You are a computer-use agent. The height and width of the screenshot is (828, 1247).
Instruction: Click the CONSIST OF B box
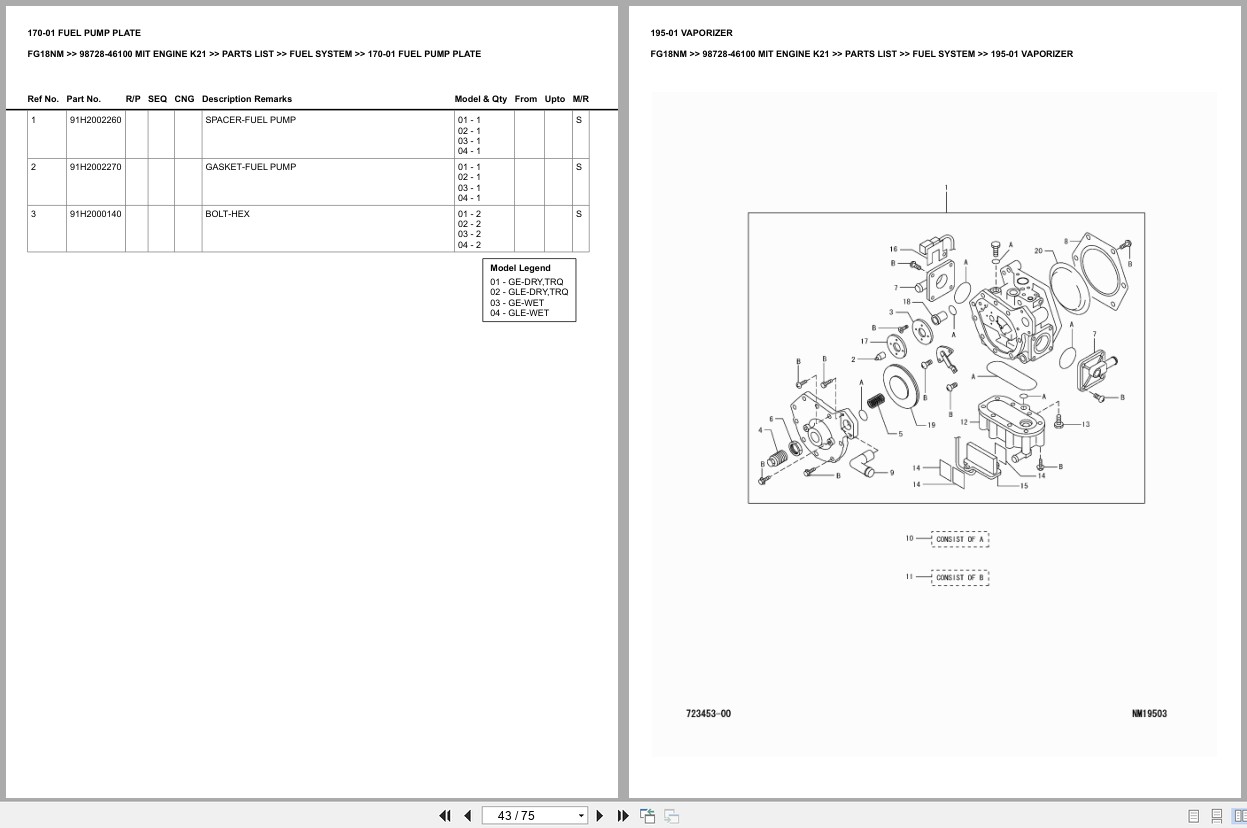[x=960, y=577]
